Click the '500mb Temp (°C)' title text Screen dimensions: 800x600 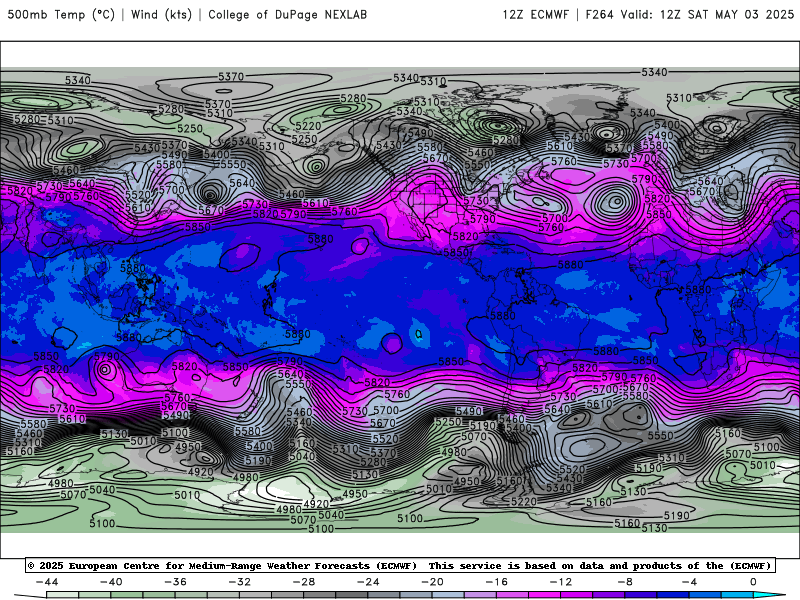(x=61, y=15)
